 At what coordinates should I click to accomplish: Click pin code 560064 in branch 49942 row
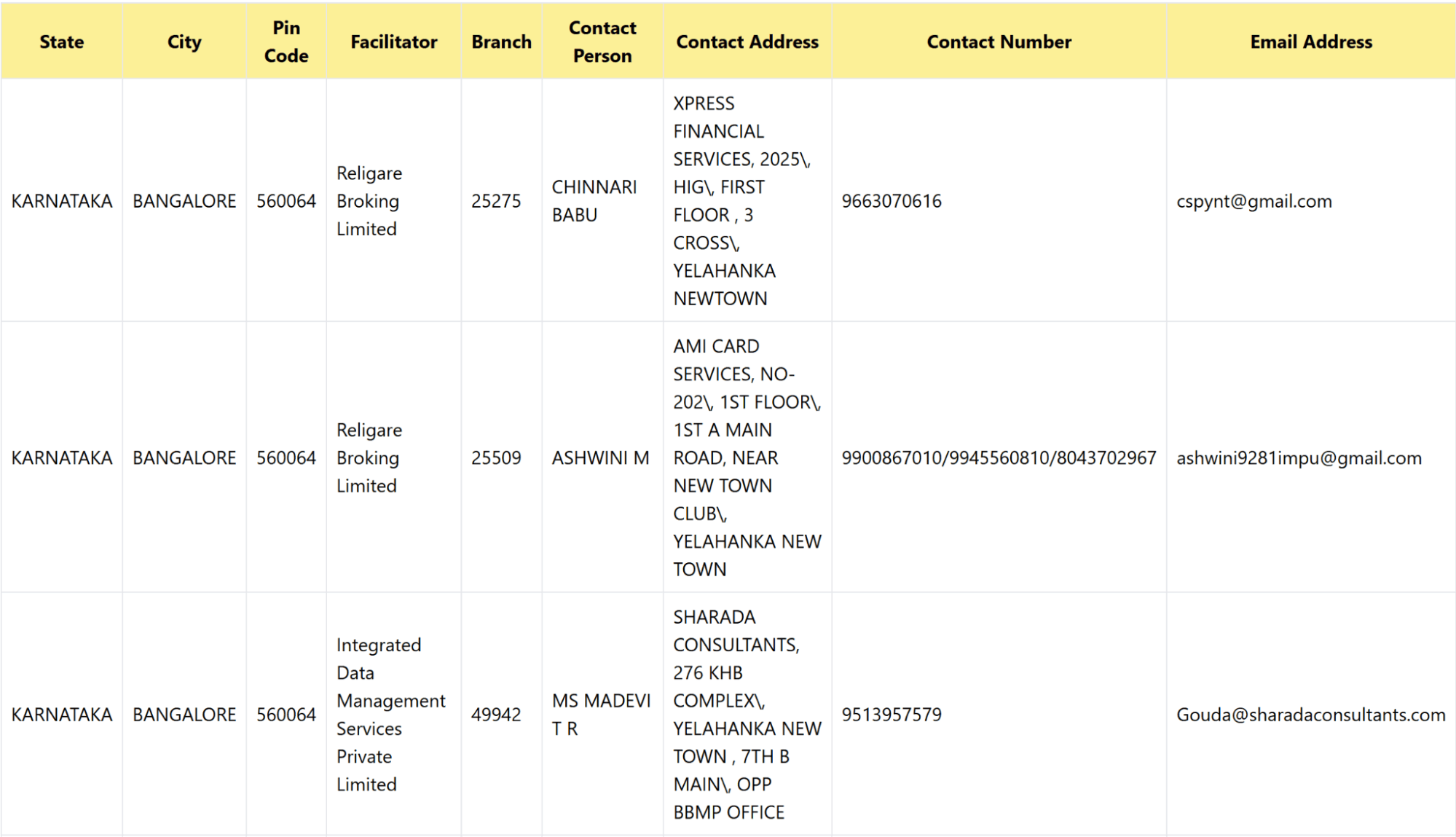click(x=286, y=715)
